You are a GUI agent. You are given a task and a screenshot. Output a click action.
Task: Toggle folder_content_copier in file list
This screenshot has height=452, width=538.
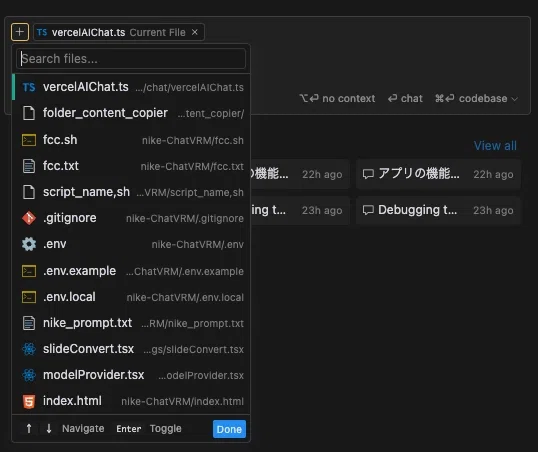pyautogui.click(x=131, y=113)
